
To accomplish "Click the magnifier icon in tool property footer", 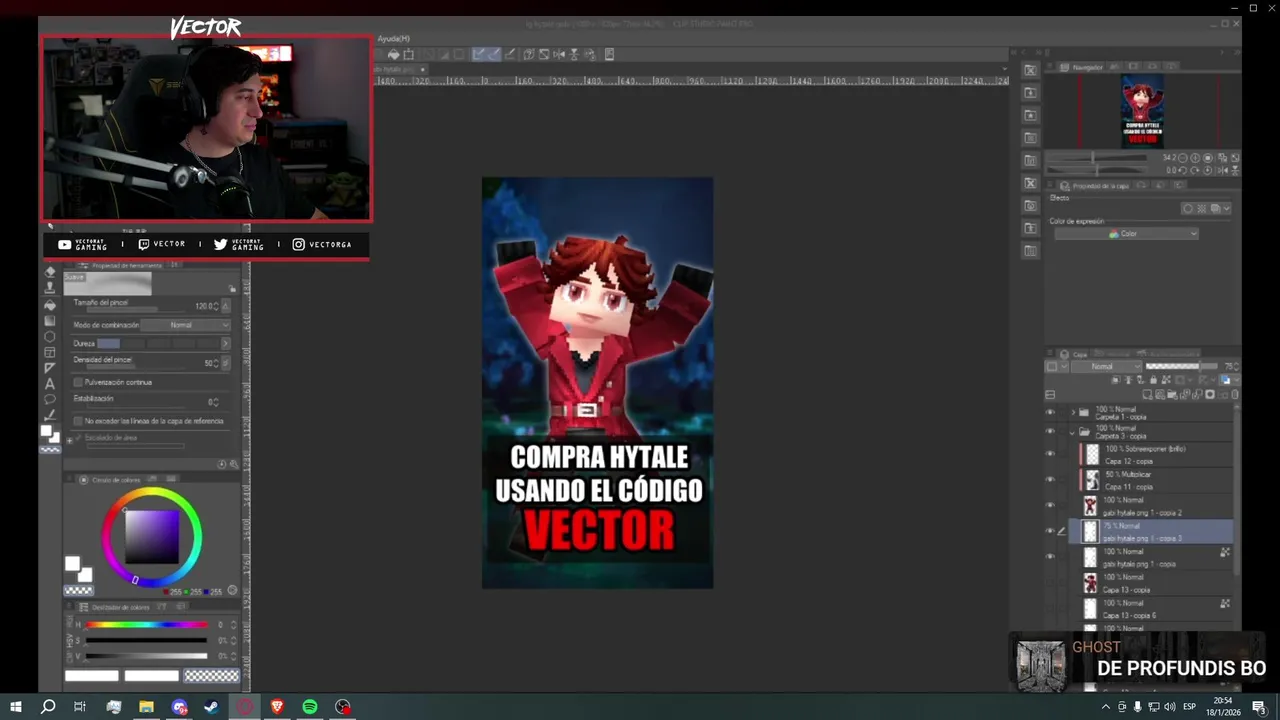I will coord(234,464).
